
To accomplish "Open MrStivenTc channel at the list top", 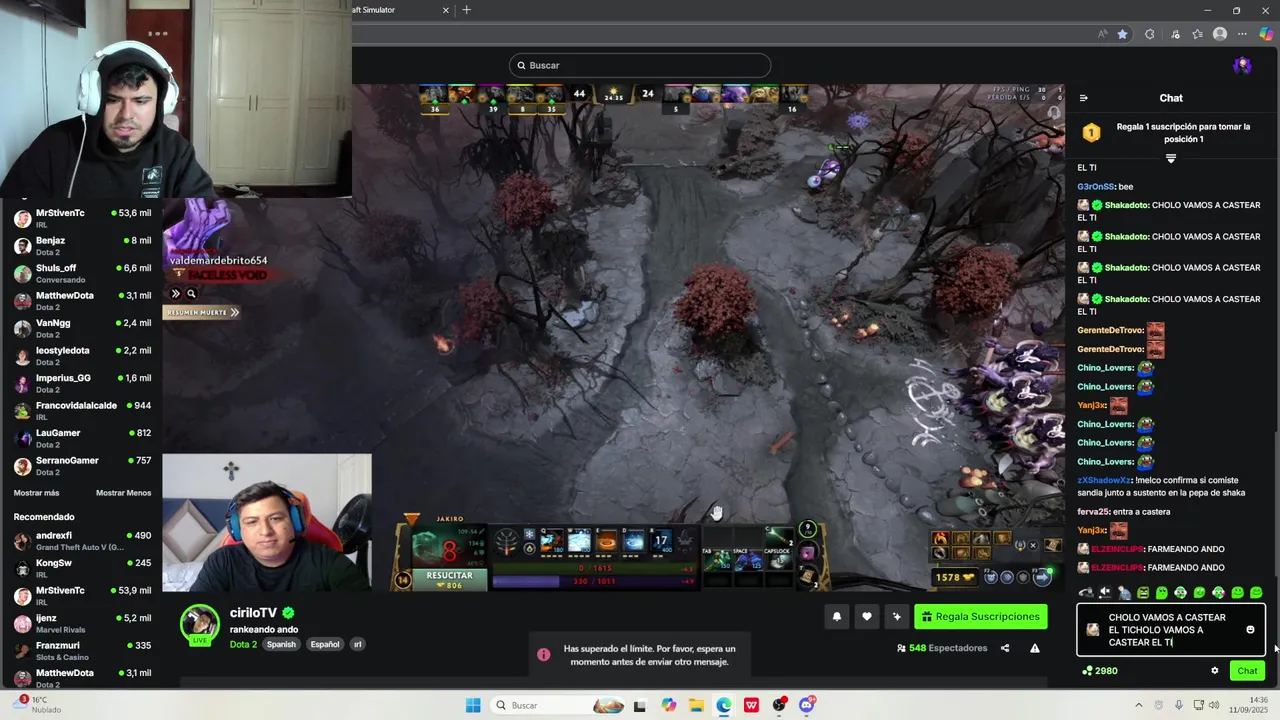I will (x=82, y=218).
